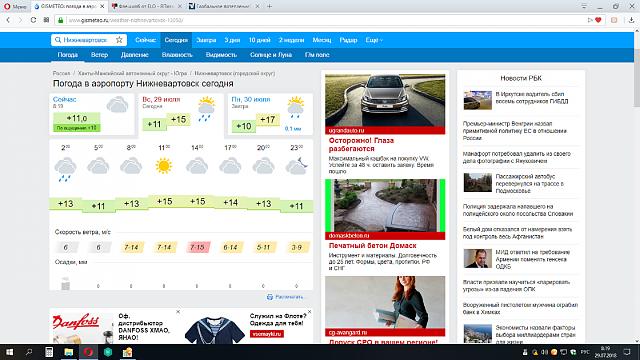Click the vsemayki.ru red button
The height and width of the screenshot is (360, 640).
267,334
